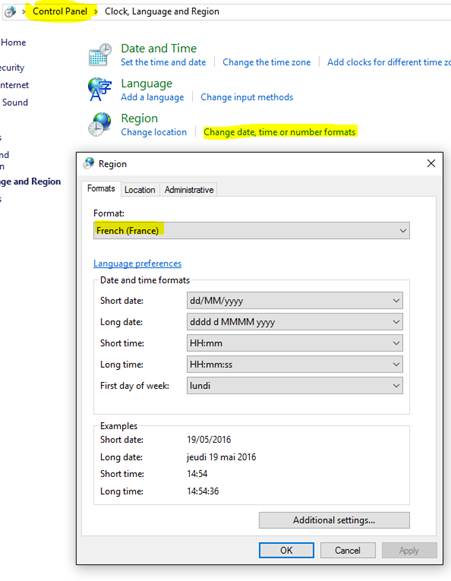Open the Short date format dropdown
Screen dimensions: 451x581
(295, 301)
